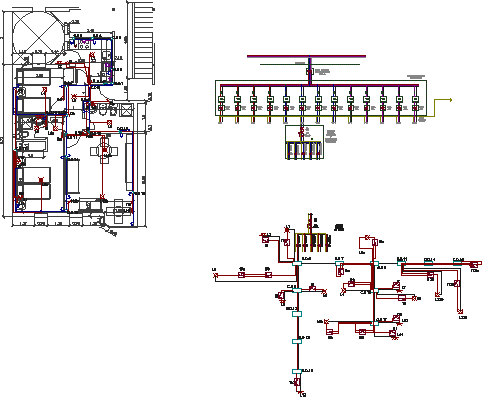
Task: Select the sofa along the living room wall
Action: (73, 176)
